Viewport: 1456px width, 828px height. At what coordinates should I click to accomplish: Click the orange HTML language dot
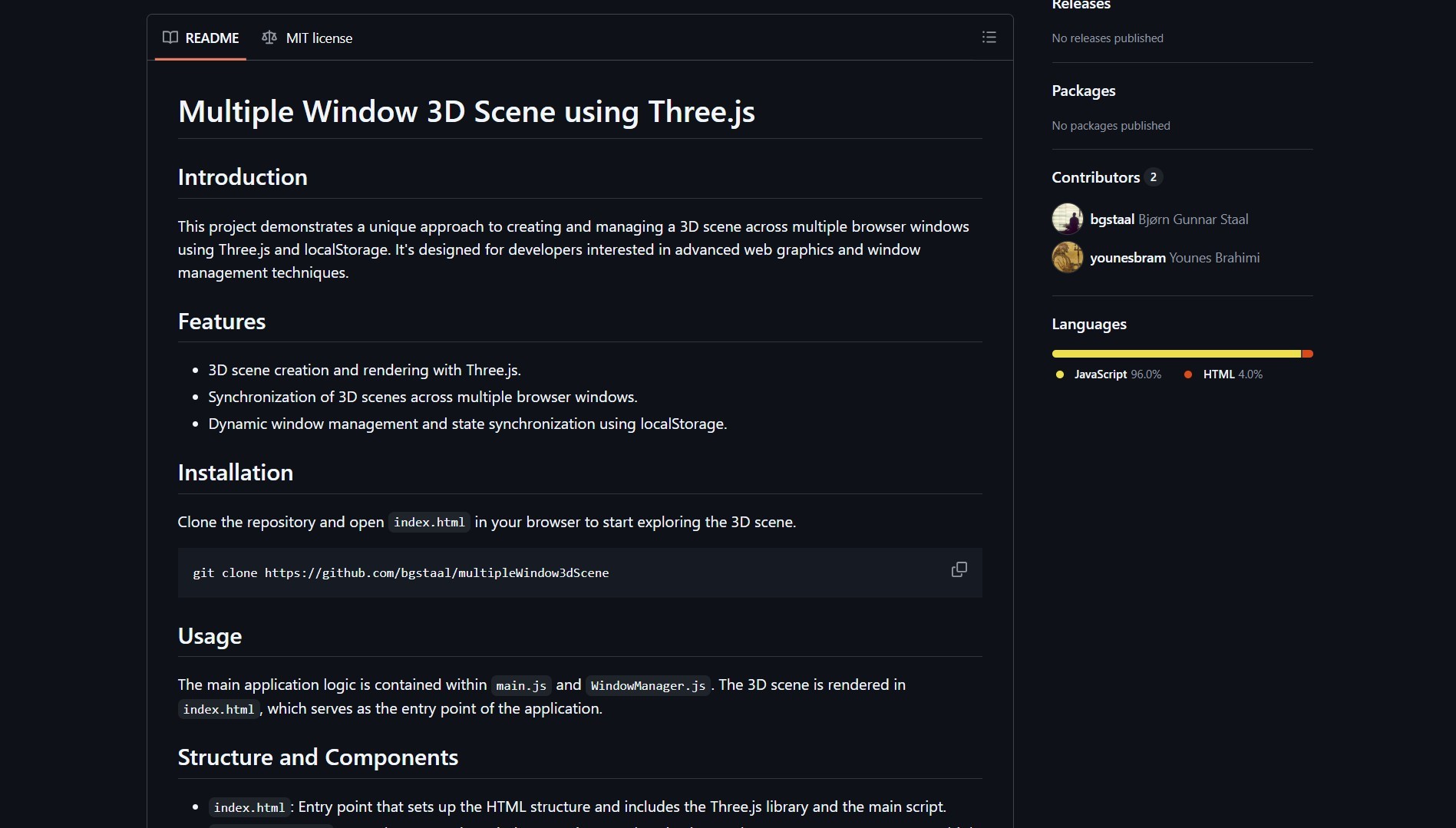[1188, 374]
